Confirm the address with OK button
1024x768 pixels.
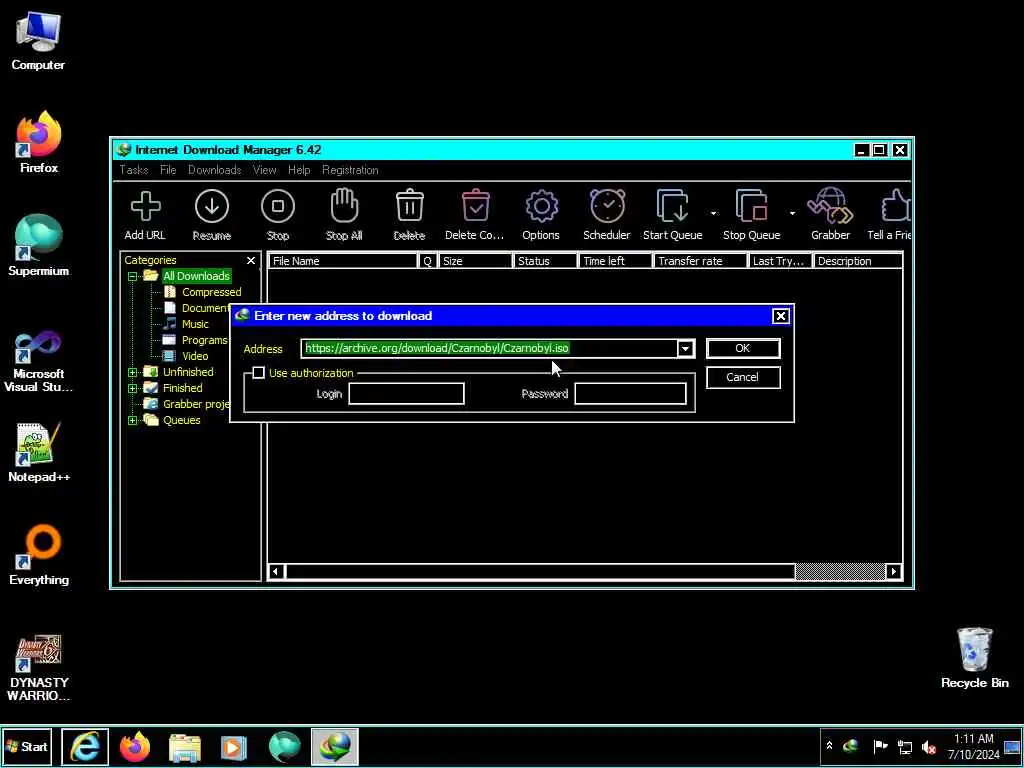pyautogui.click(x=743, y=348)
